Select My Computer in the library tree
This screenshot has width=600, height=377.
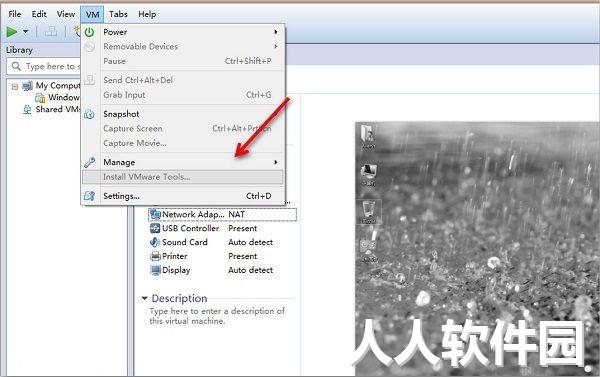58,86
